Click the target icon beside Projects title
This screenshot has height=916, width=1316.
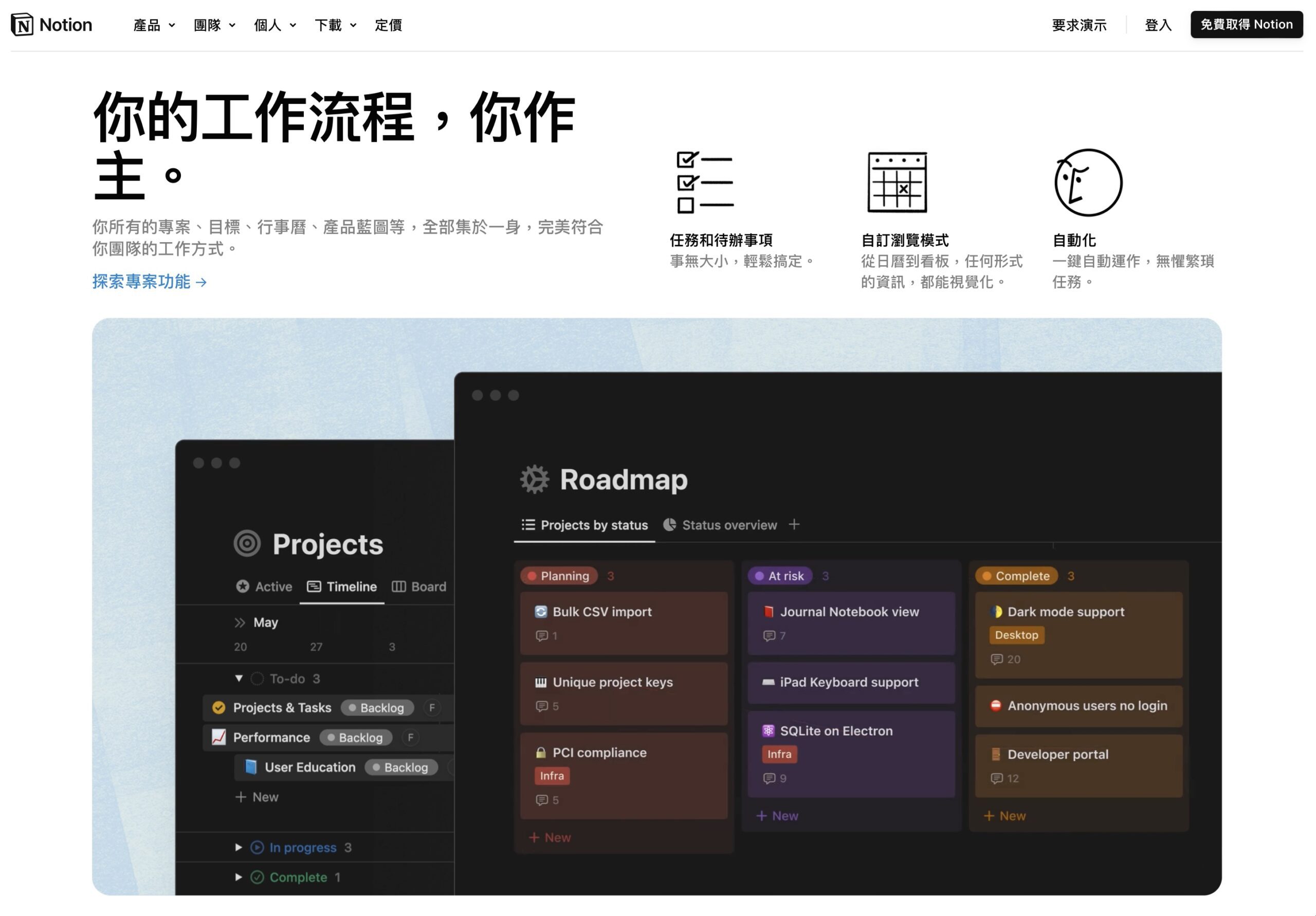click(248, 543)
